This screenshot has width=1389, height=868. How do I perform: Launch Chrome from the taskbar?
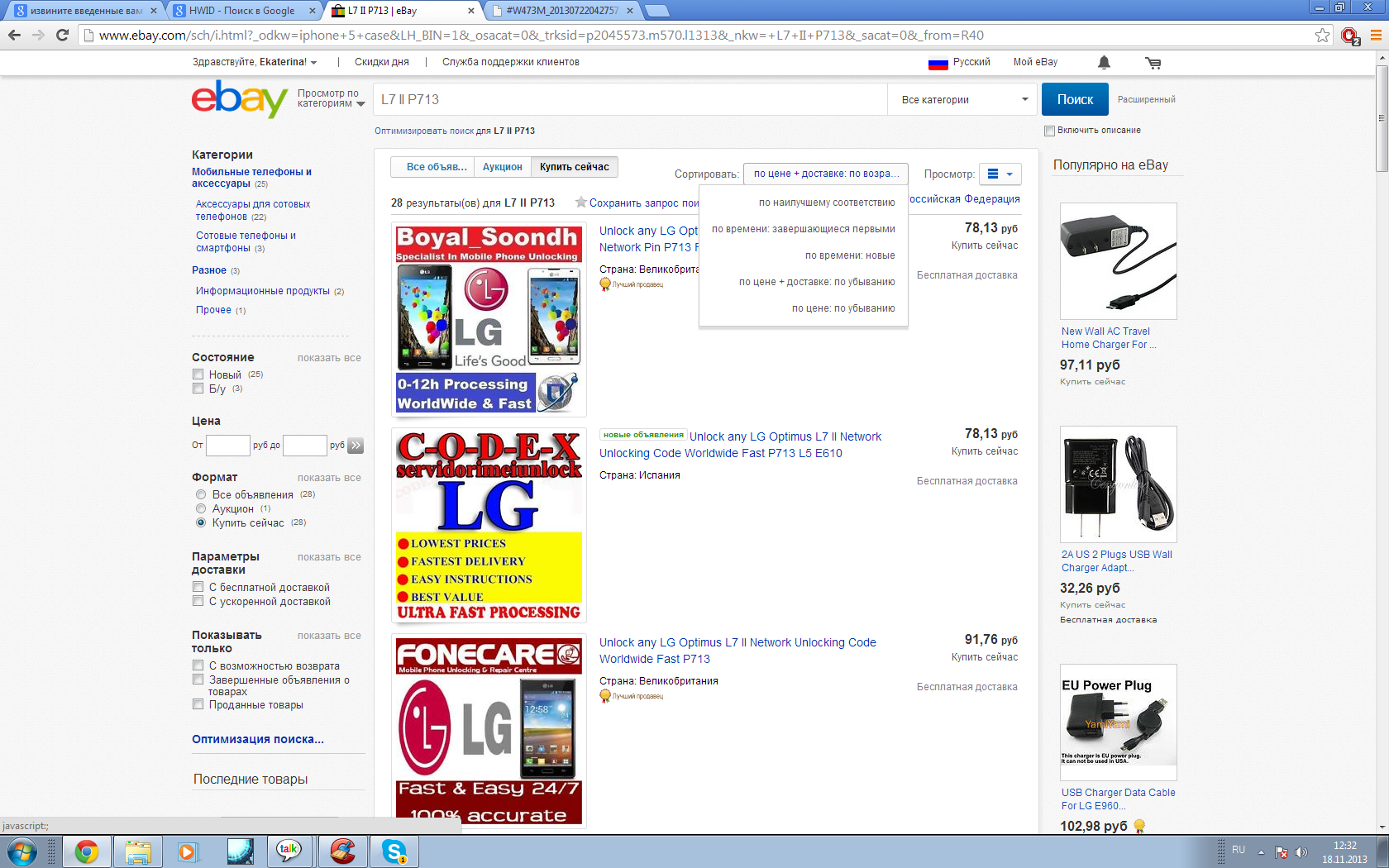(86, 851)
